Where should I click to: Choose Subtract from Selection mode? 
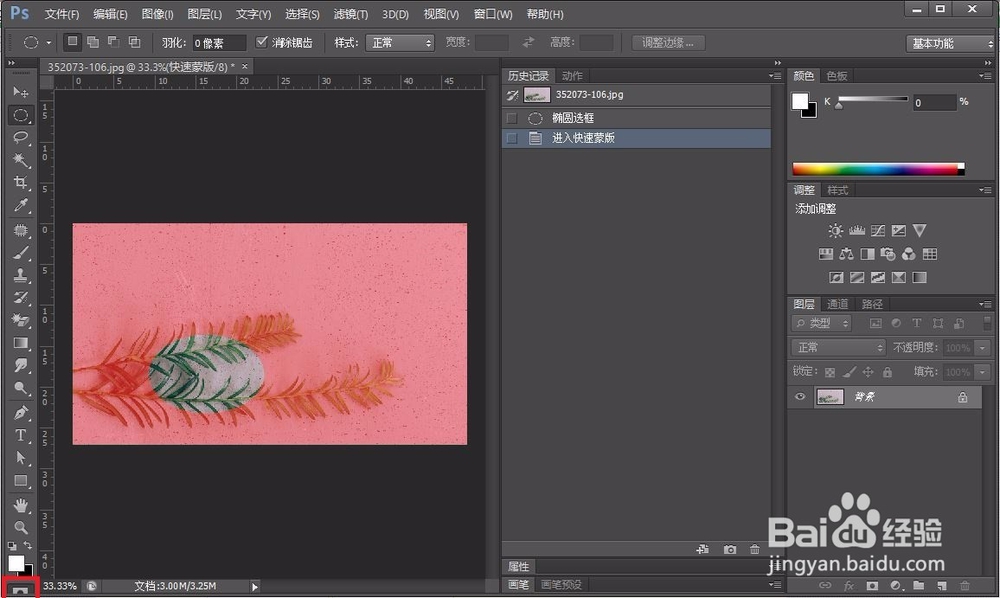coord(114,42)
